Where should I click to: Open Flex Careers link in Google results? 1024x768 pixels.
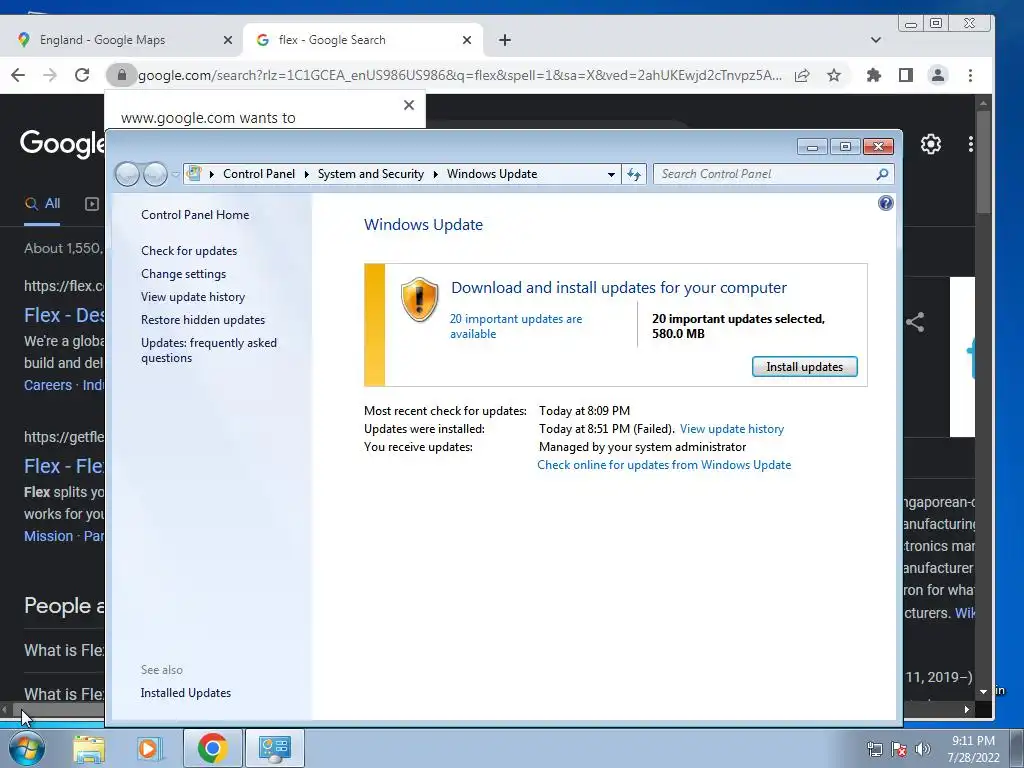[48, 385]
